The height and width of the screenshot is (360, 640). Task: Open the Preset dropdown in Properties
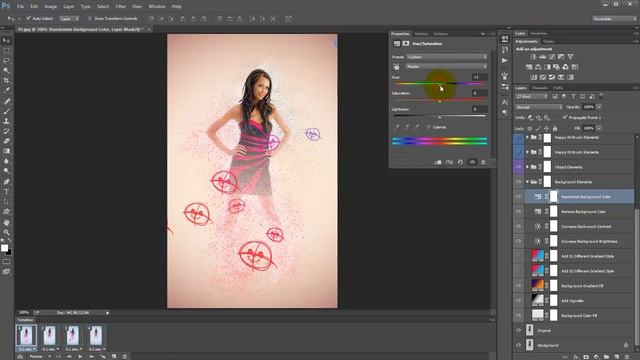tap(446, 57)
